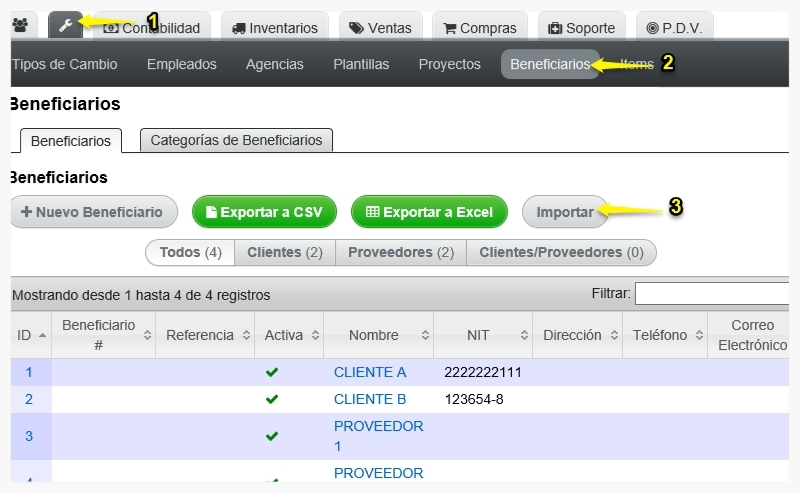Click the Exportar a CSV button
800x493 pixels.
264,212
